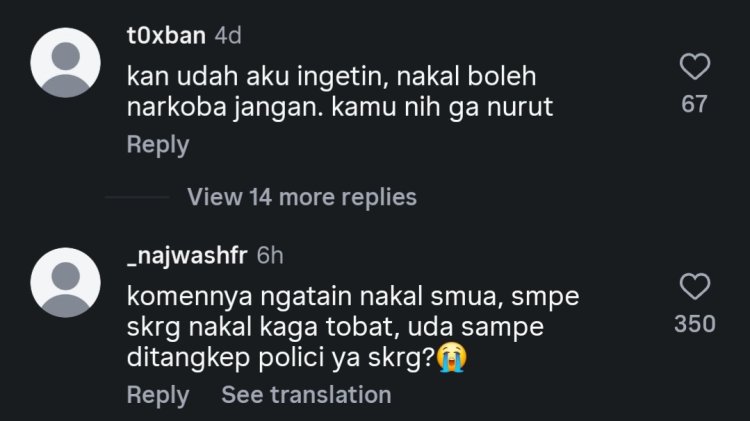Open t0xban's profile via username
The image size is (750, 421).
[x=166, y=35]
